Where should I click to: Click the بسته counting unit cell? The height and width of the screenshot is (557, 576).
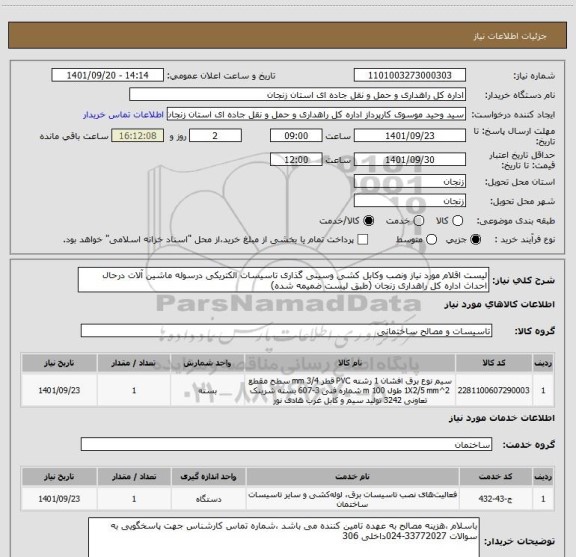pos(208,390)
